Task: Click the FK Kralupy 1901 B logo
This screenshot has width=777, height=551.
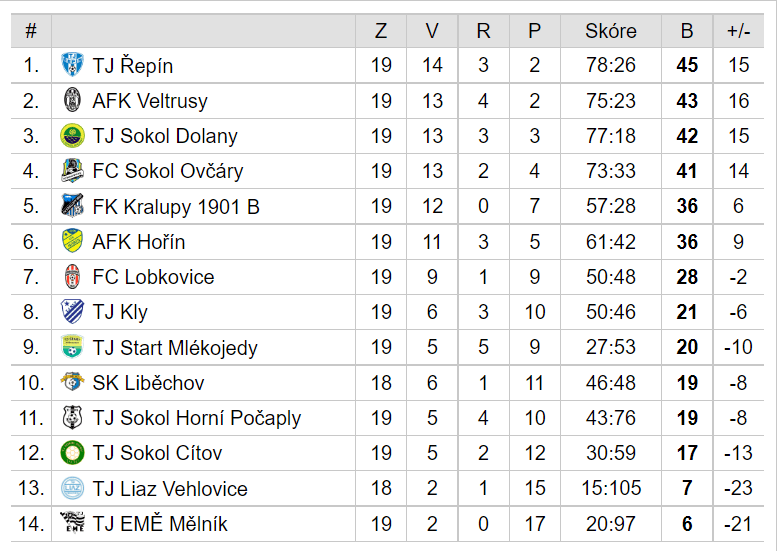Action: 72,206
